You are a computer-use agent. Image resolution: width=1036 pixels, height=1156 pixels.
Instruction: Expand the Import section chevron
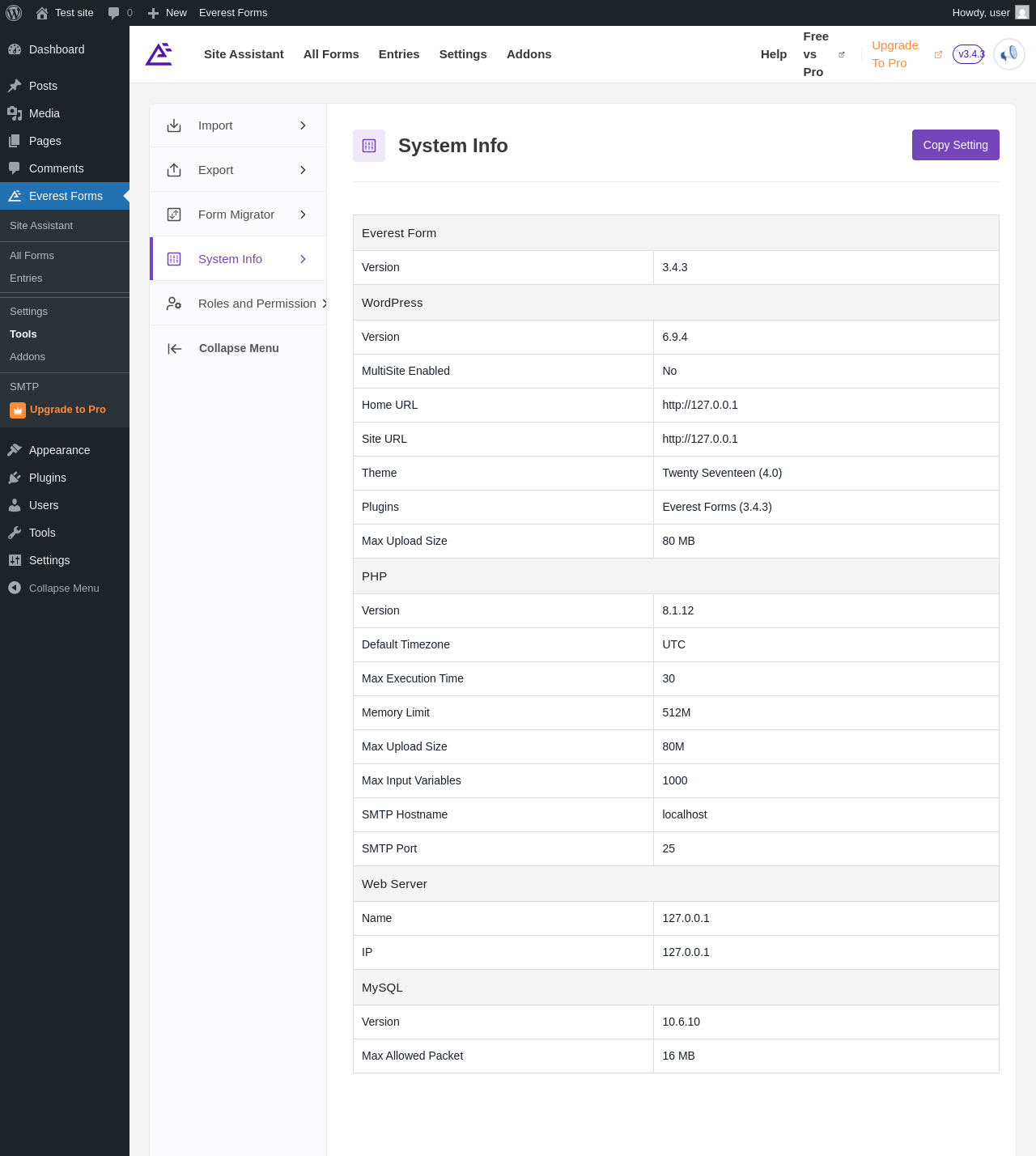click(x=303, y=125)
